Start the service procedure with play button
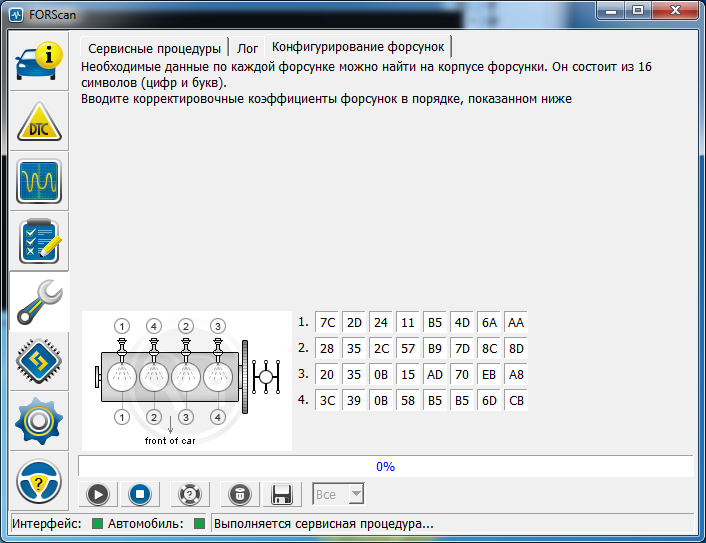 tap(98, 494)
